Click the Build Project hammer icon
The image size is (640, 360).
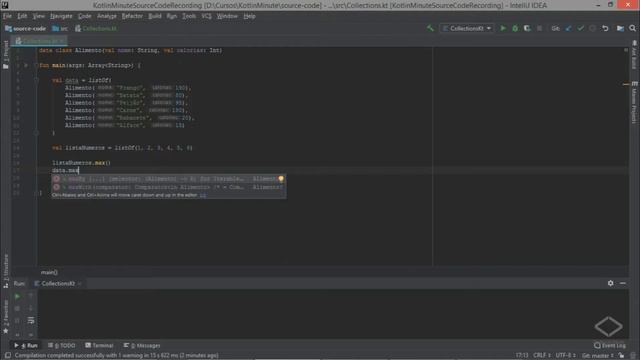(x=430, y=28)
